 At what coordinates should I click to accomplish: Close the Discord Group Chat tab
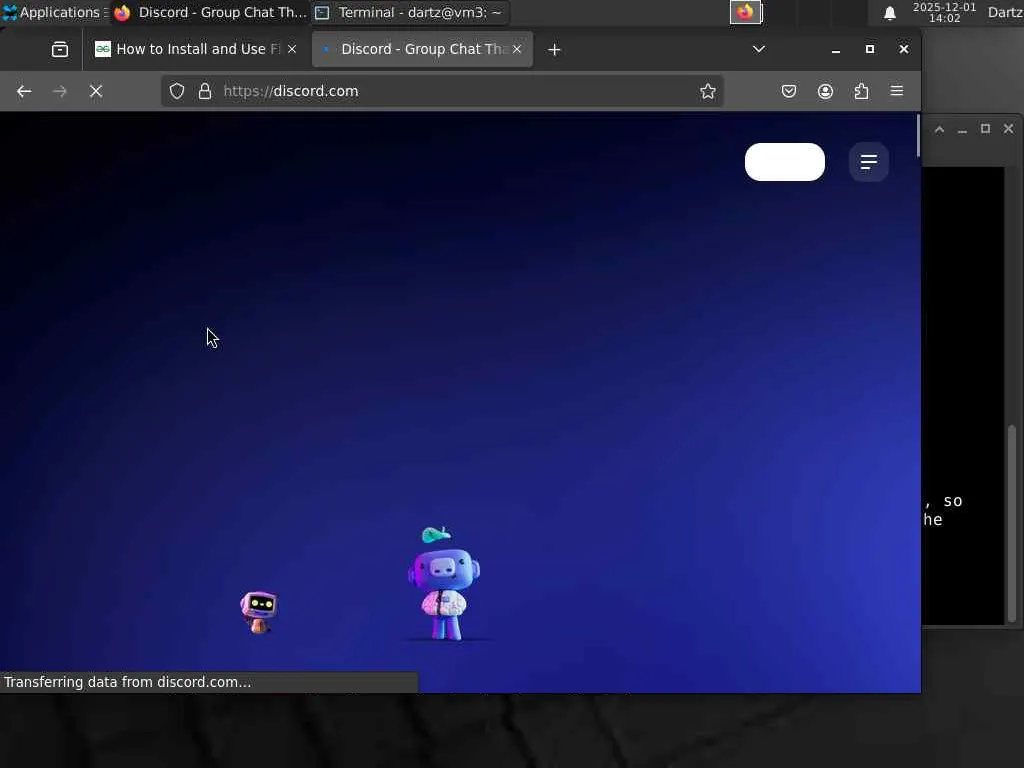pyautogui.click(x=517, y=49)
